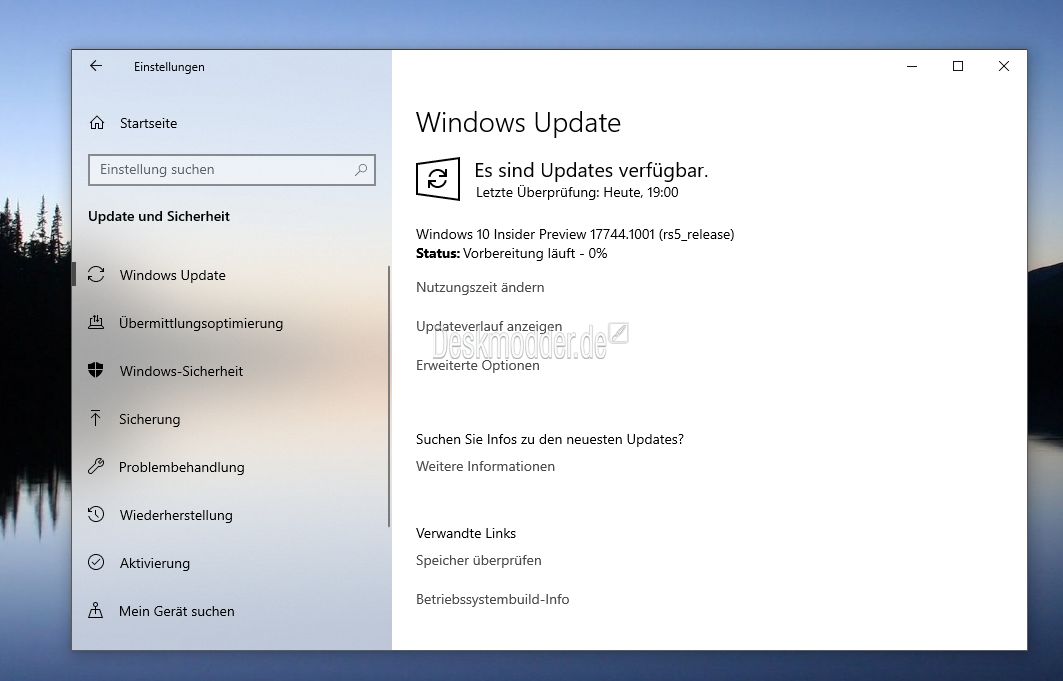The image size is (1063, 681).
Task: Minimize the Einstellungen window
Action: [x=912, y=66]
